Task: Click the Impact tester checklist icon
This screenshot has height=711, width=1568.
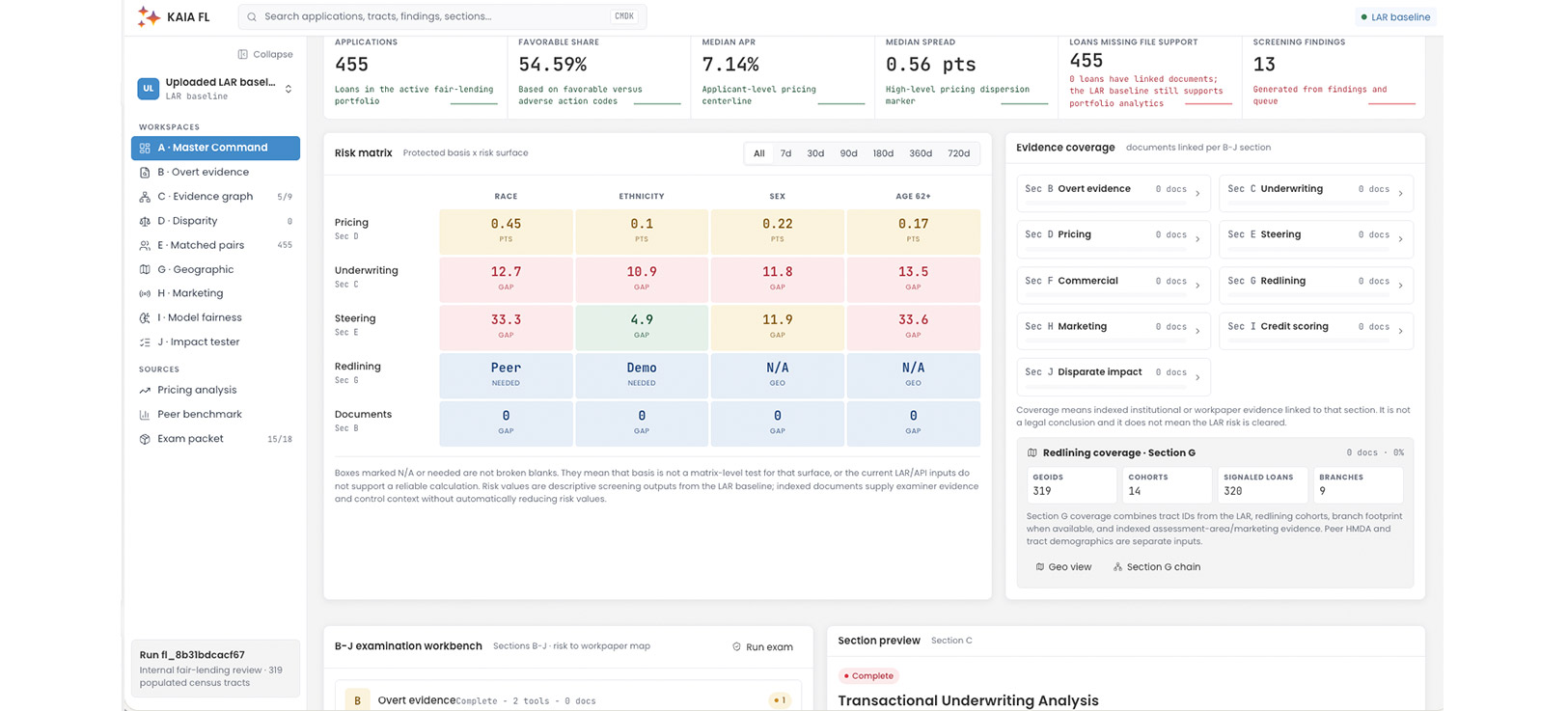Action: pyautogui.click(x=145, y=342)
